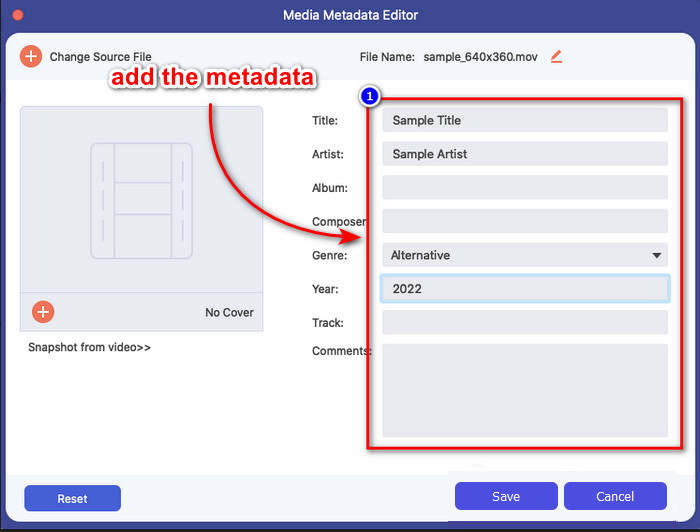The height and width of the screenshot is (532, 700).
Task: Click inside the Comments text area
Action: point(524,390)
